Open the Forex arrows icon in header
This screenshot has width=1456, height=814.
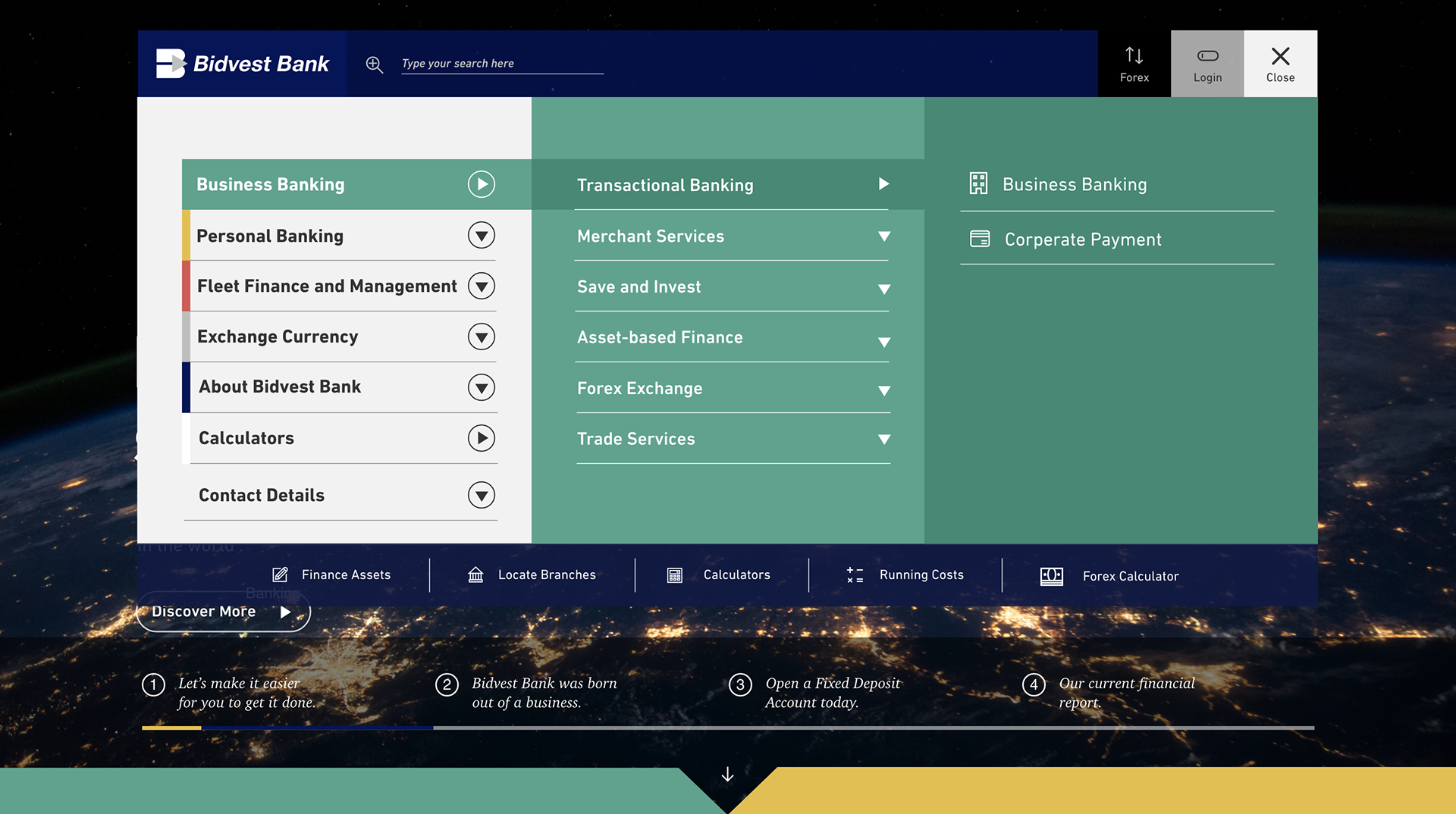click(x=1134, y=55)
